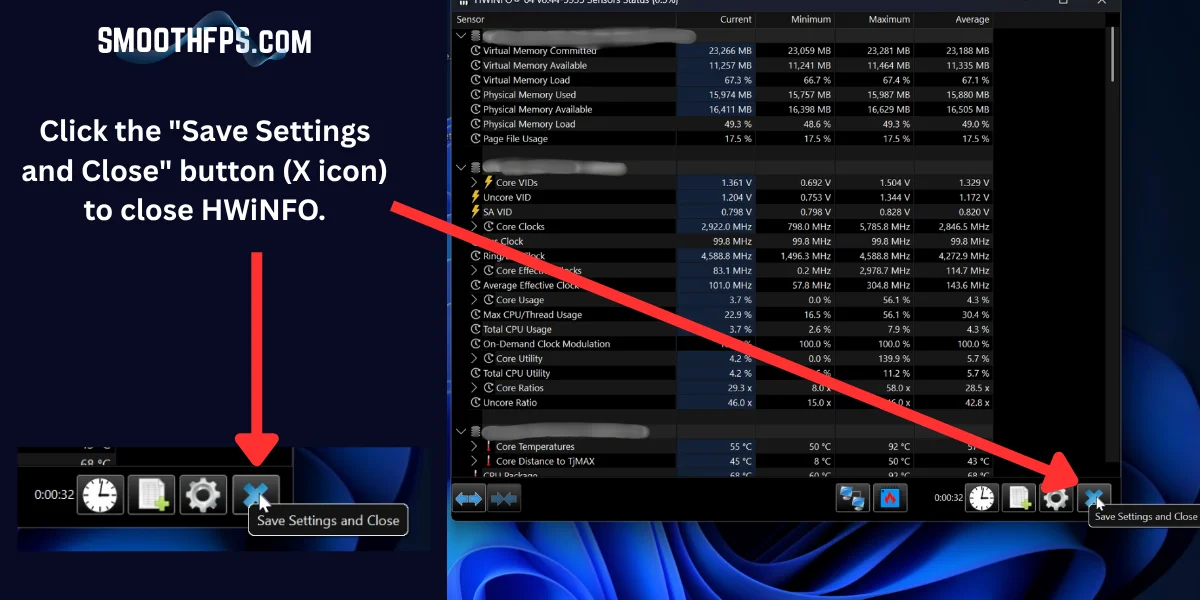Click the collapse arrows icon at bottom left
Image resolution: width=1200 pixels, height=600 pixels.
tap(505, 498)
